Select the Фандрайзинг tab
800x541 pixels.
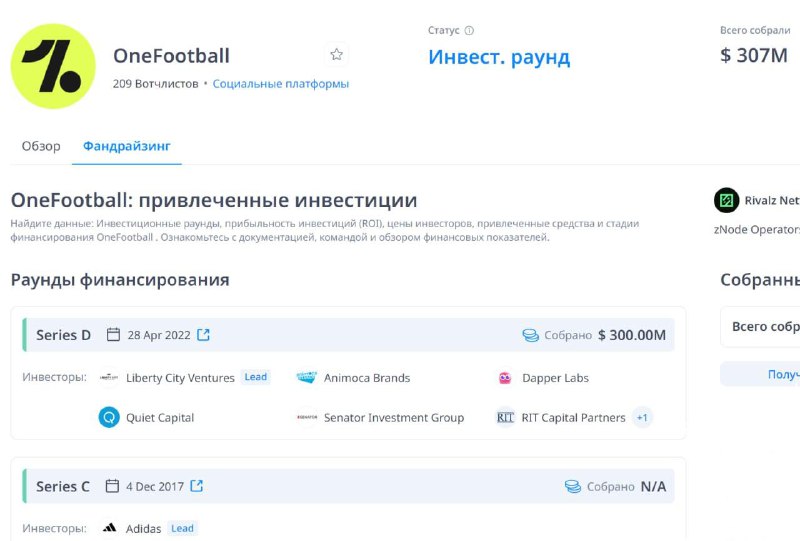tap(127, 146)
